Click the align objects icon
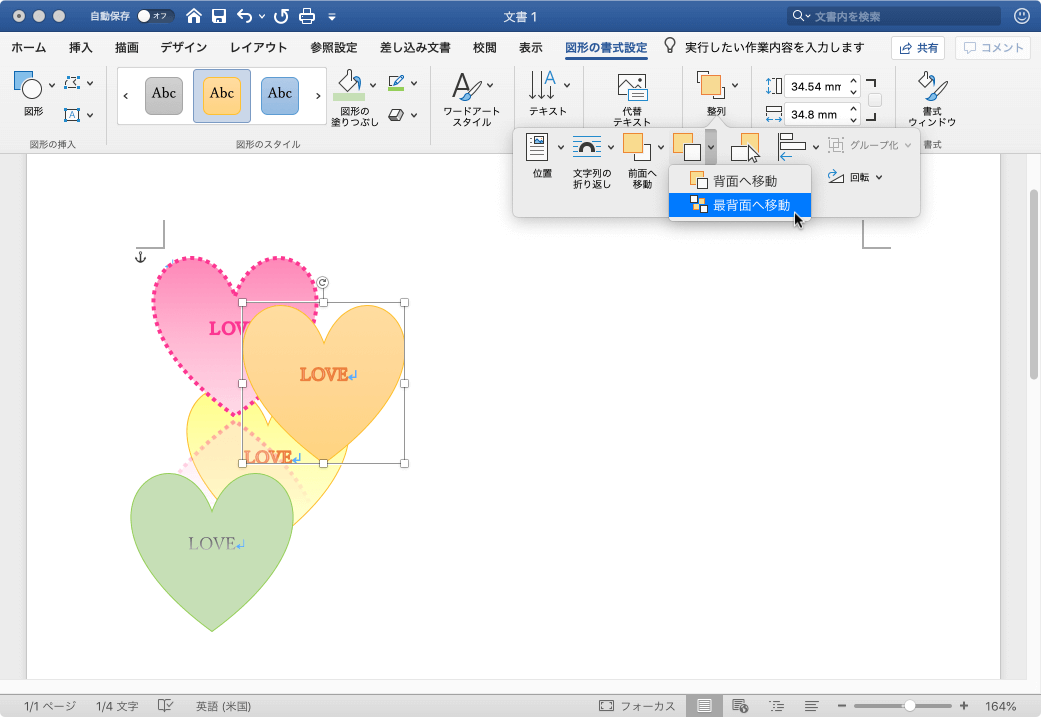The image size is (1041, 717). (791, 146)
